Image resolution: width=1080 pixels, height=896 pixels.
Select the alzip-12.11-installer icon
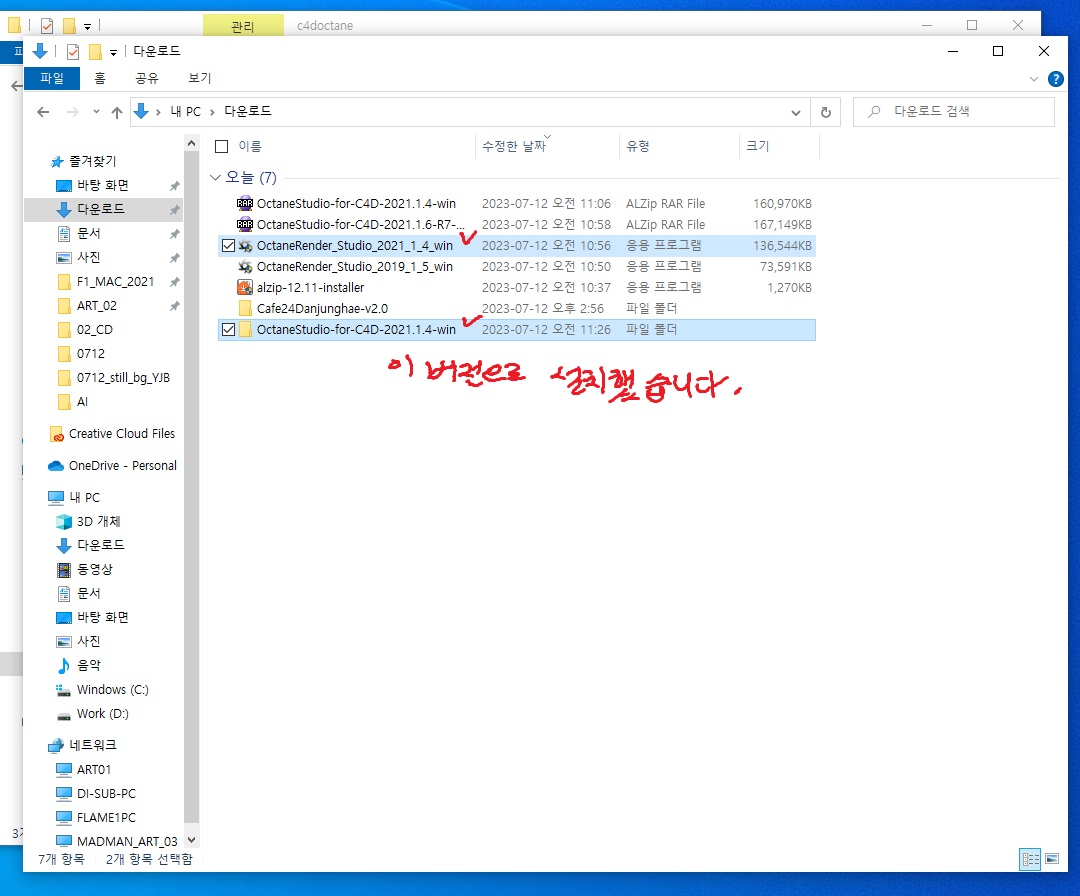245,287
